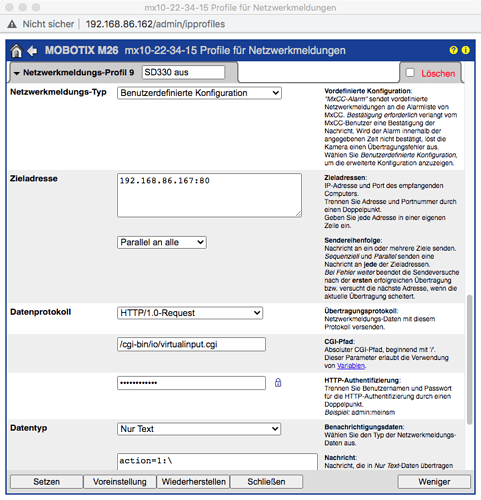Click the Voreinstellung button
The image size is (481, 500).
[x=120, y=482]
